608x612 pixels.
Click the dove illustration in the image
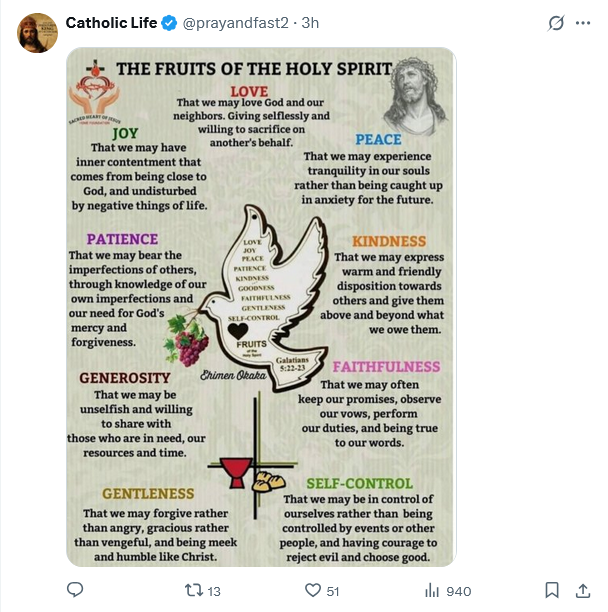(263, 290)
